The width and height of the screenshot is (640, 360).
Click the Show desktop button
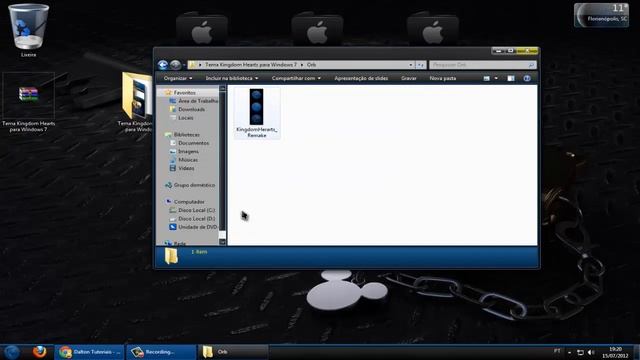click(637, 352)
